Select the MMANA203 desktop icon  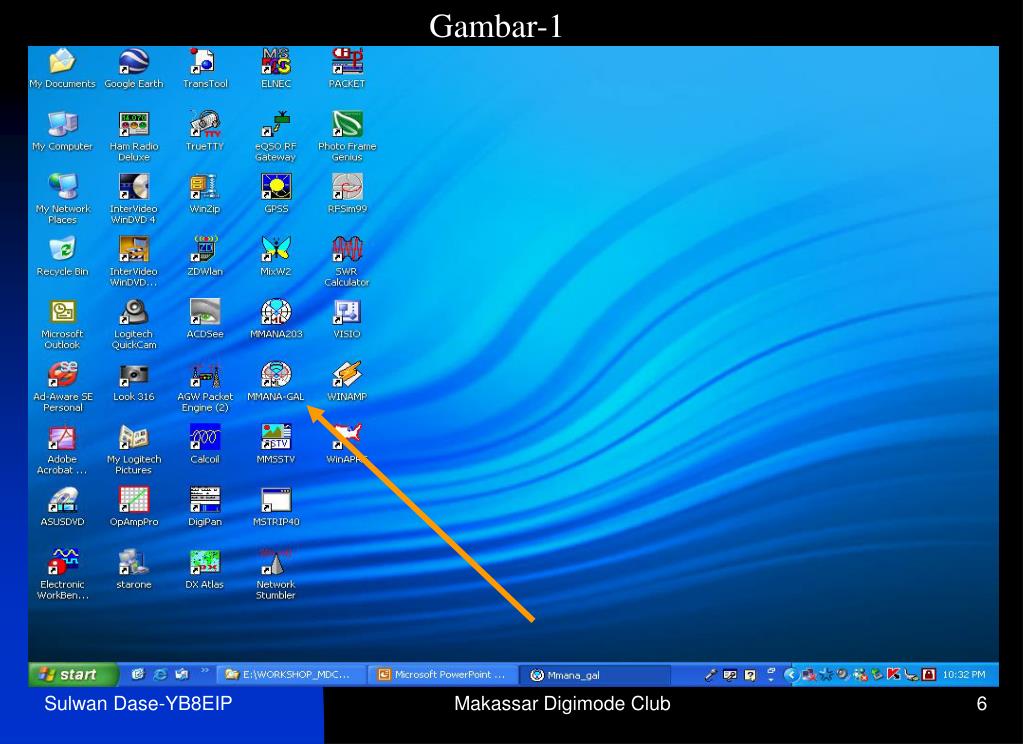pyautogui.click(x=276, y=319)
